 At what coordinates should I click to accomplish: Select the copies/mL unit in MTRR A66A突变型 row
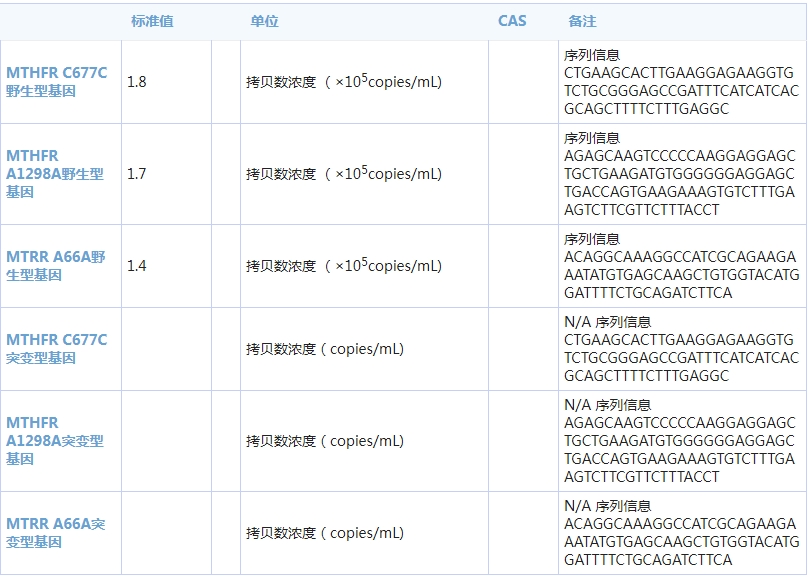[325, 533]
